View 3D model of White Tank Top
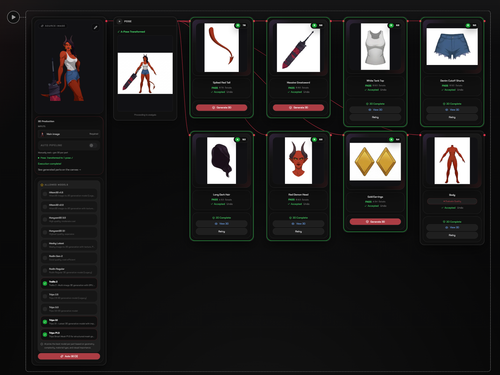Image resolution: width=500 pixels, height=375 pixels. [x=375, y=110]
